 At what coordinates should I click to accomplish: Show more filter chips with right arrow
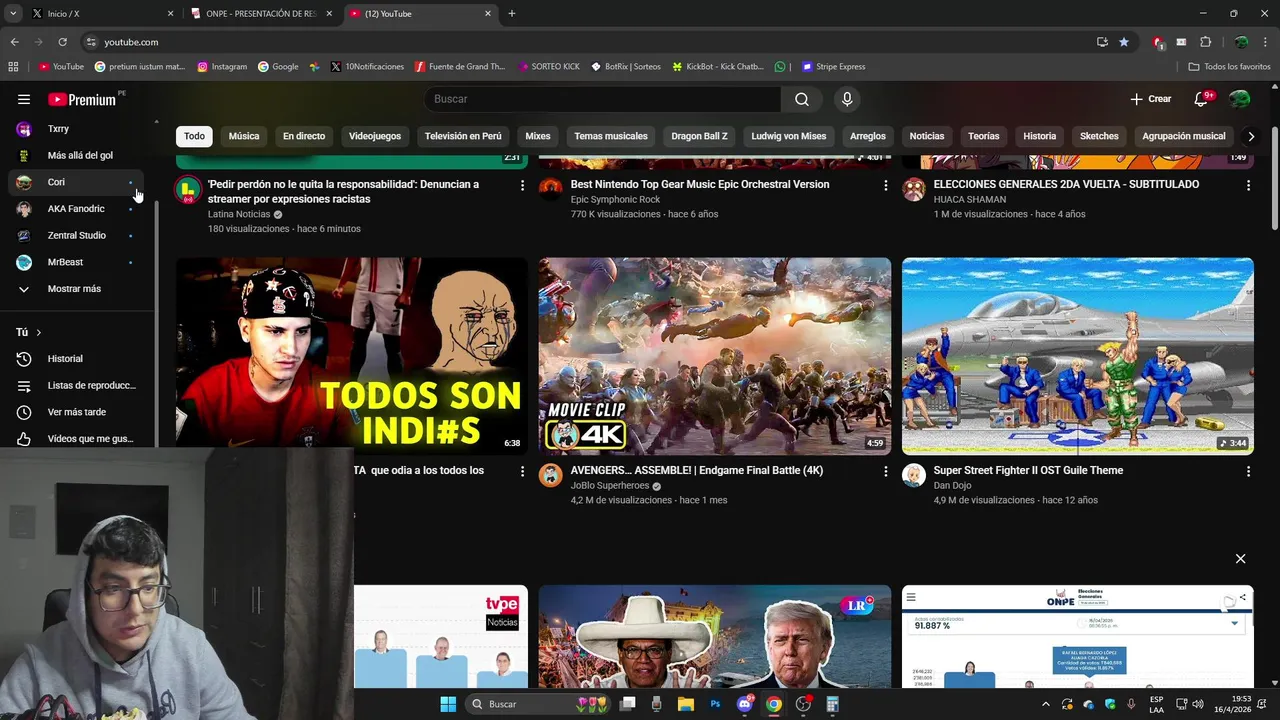[1250, 136]
